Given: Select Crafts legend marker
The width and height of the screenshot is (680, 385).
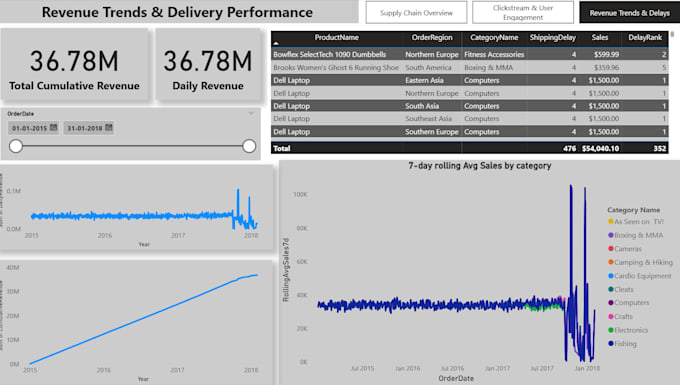Looking at the screenshot, I should tap(611, 316).
